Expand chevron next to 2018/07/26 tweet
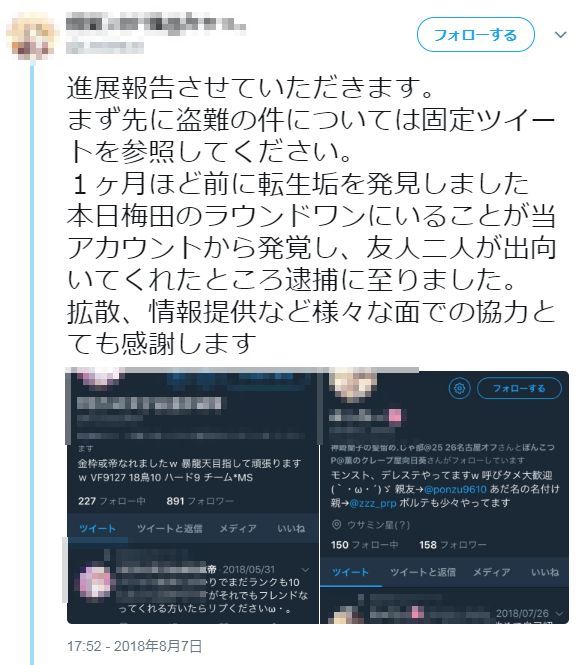Screen dimensions: 583x665 [559, 614]
